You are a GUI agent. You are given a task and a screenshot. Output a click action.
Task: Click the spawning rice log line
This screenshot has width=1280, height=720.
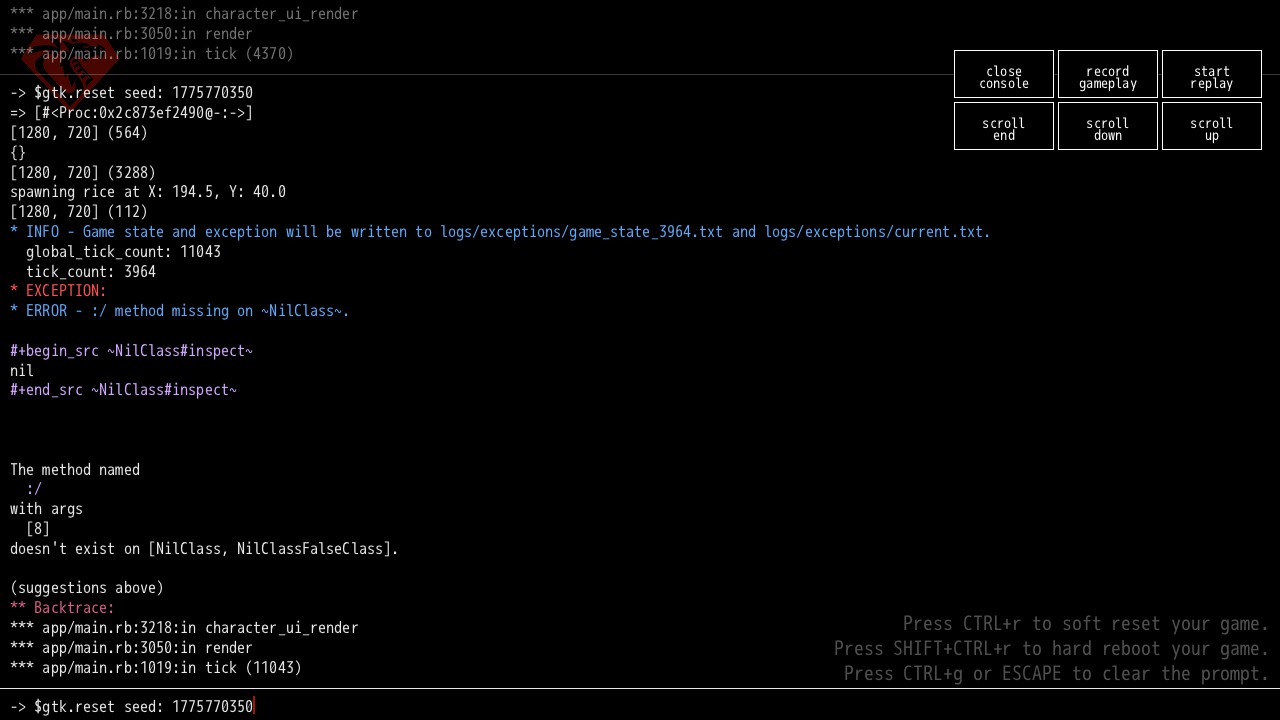tap(148, 192)
